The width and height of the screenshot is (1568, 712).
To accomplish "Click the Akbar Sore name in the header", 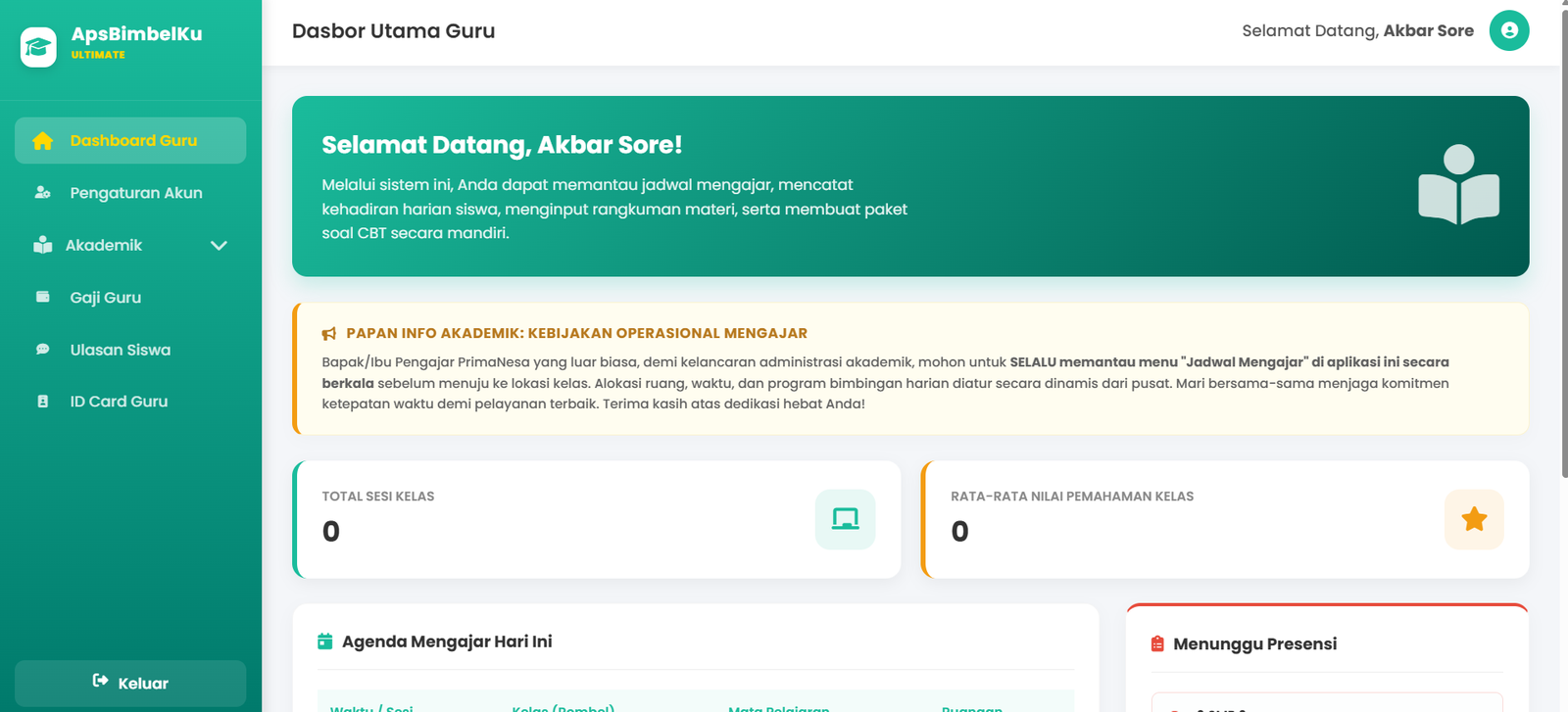I will [x=1428, y=30].
